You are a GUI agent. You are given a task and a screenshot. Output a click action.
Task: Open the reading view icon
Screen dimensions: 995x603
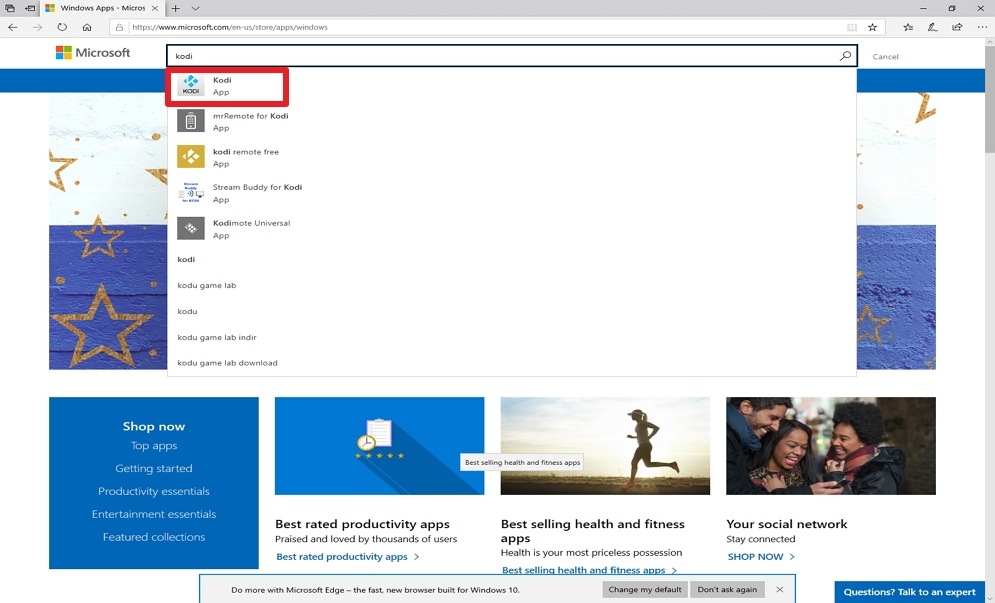[x=852, y=27]
